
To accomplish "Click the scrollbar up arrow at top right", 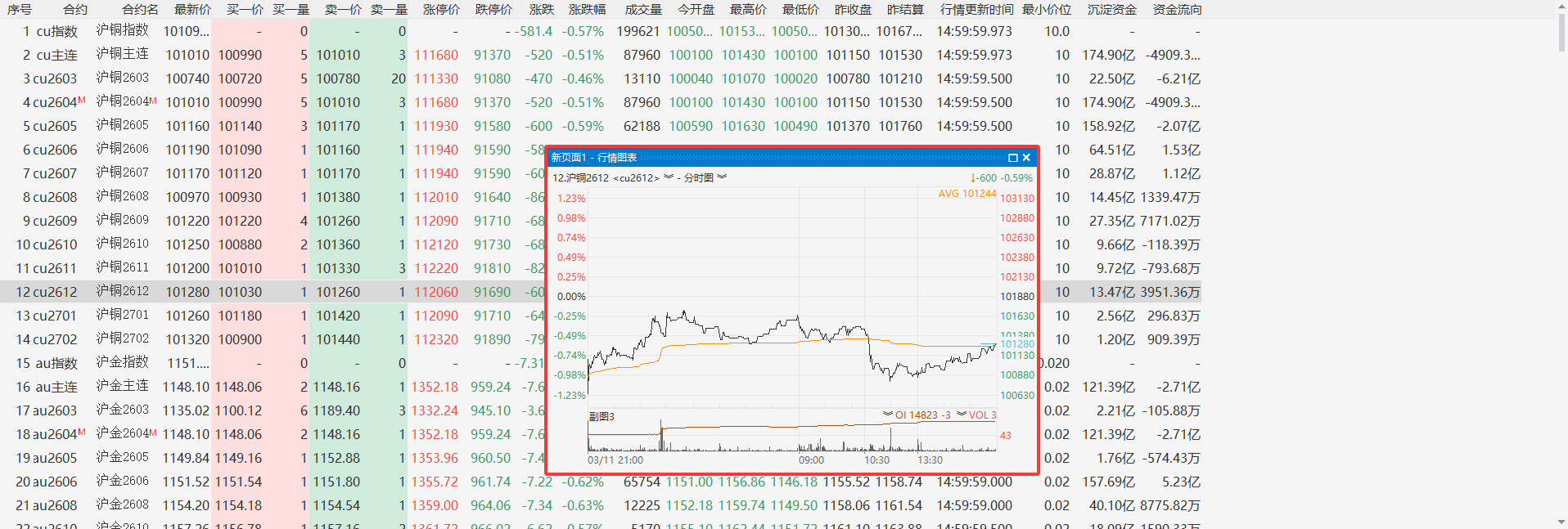I will click(1561, 7).
